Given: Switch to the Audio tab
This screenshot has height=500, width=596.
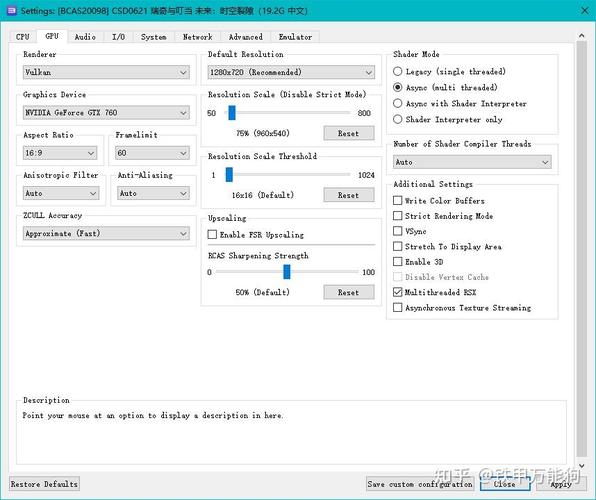Looking at the screenshot, I should [x=85, y=37].
